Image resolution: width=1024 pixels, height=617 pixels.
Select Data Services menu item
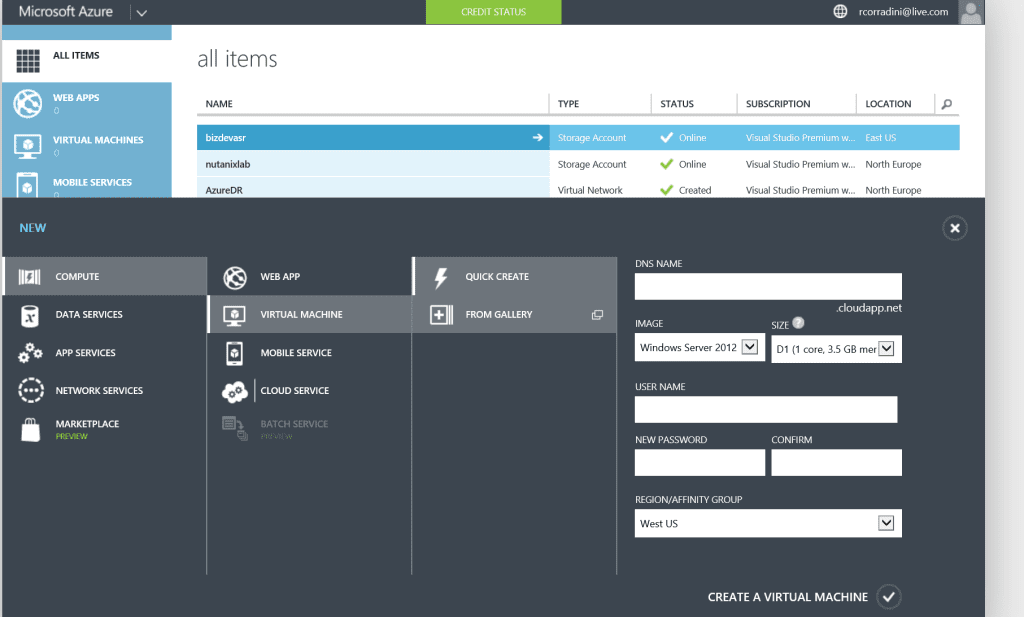coord(104,315)
